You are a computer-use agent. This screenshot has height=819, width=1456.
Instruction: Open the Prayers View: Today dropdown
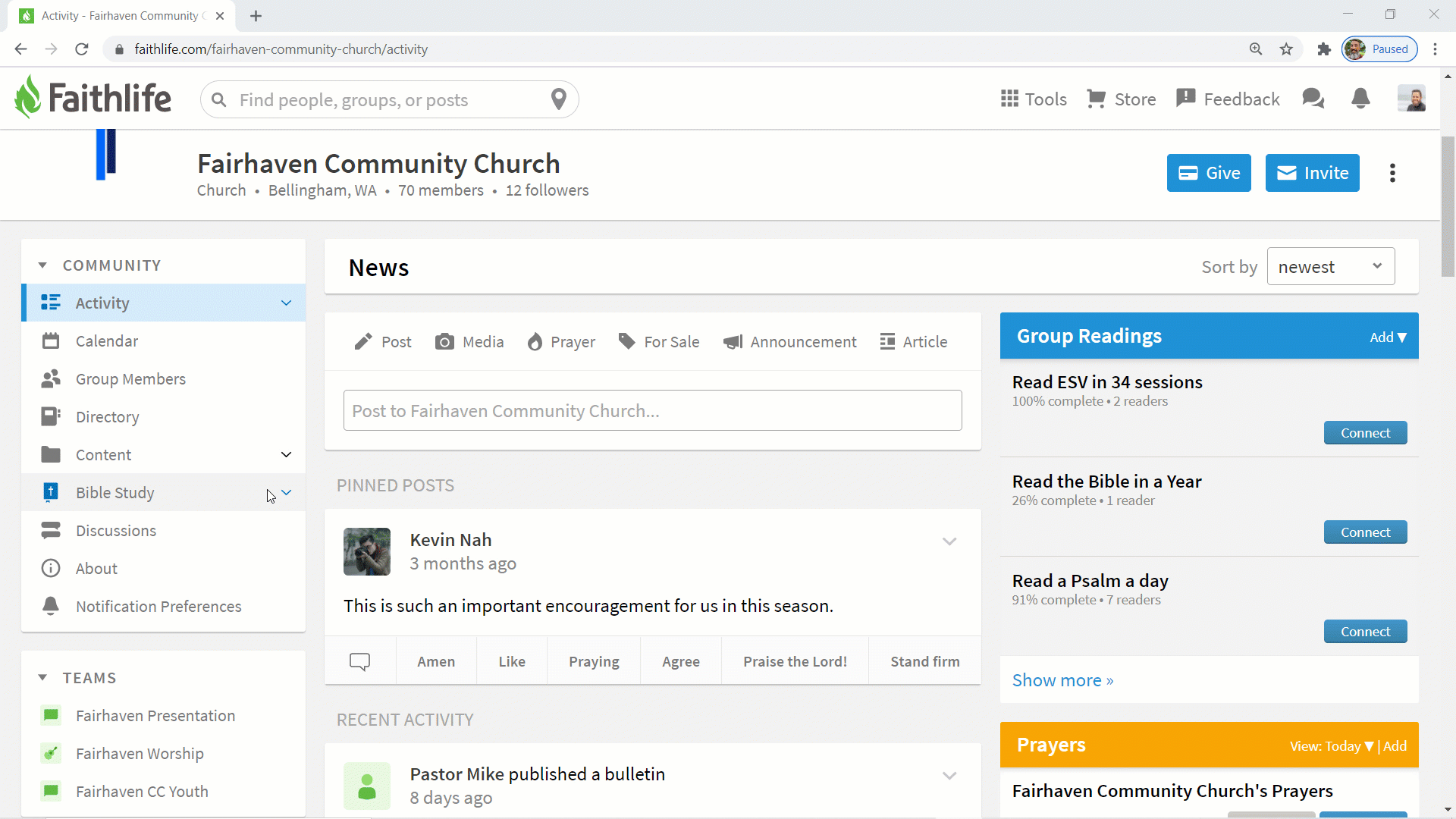pyautogui.click(x=1332, y=746)
